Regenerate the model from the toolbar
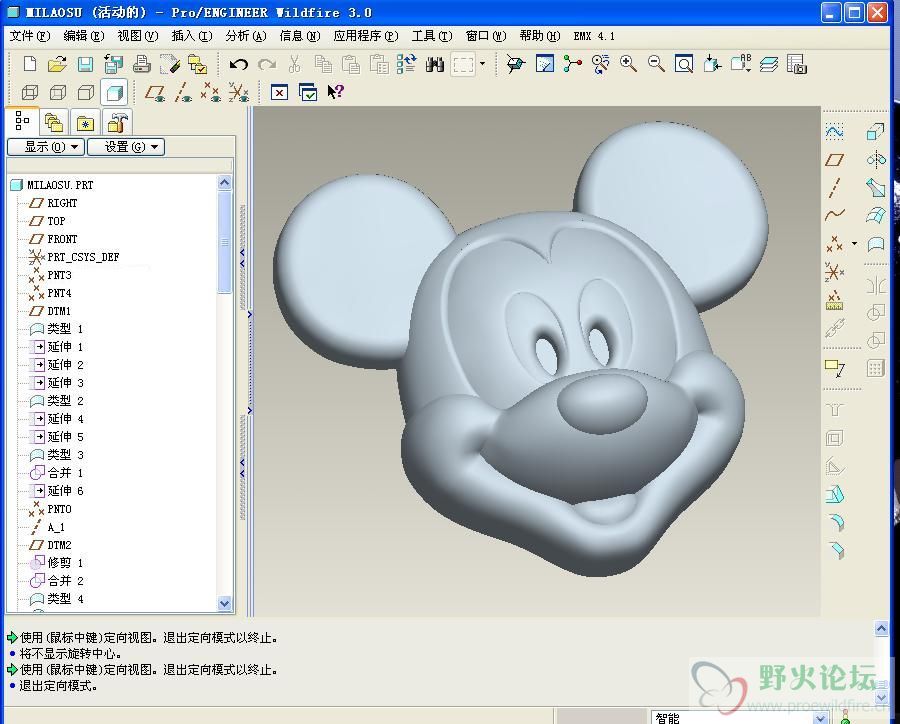900x724 pixels. pos(407,64)
